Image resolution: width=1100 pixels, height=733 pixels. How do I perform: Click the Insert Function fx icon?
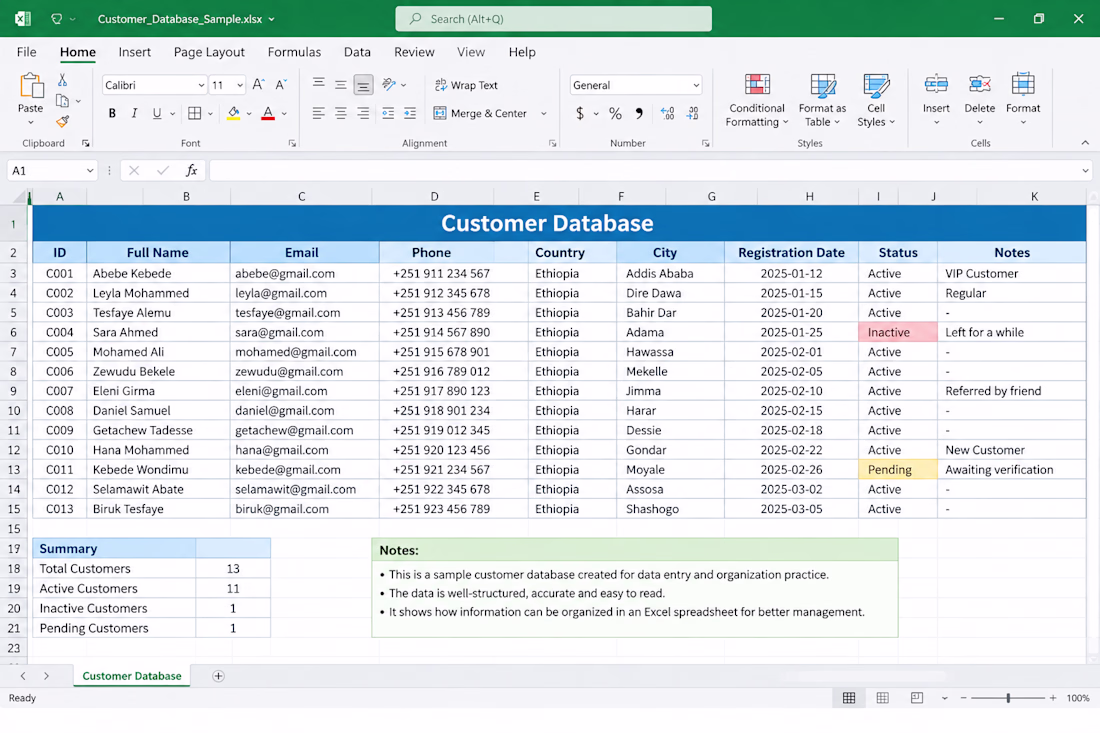(191, 170)
